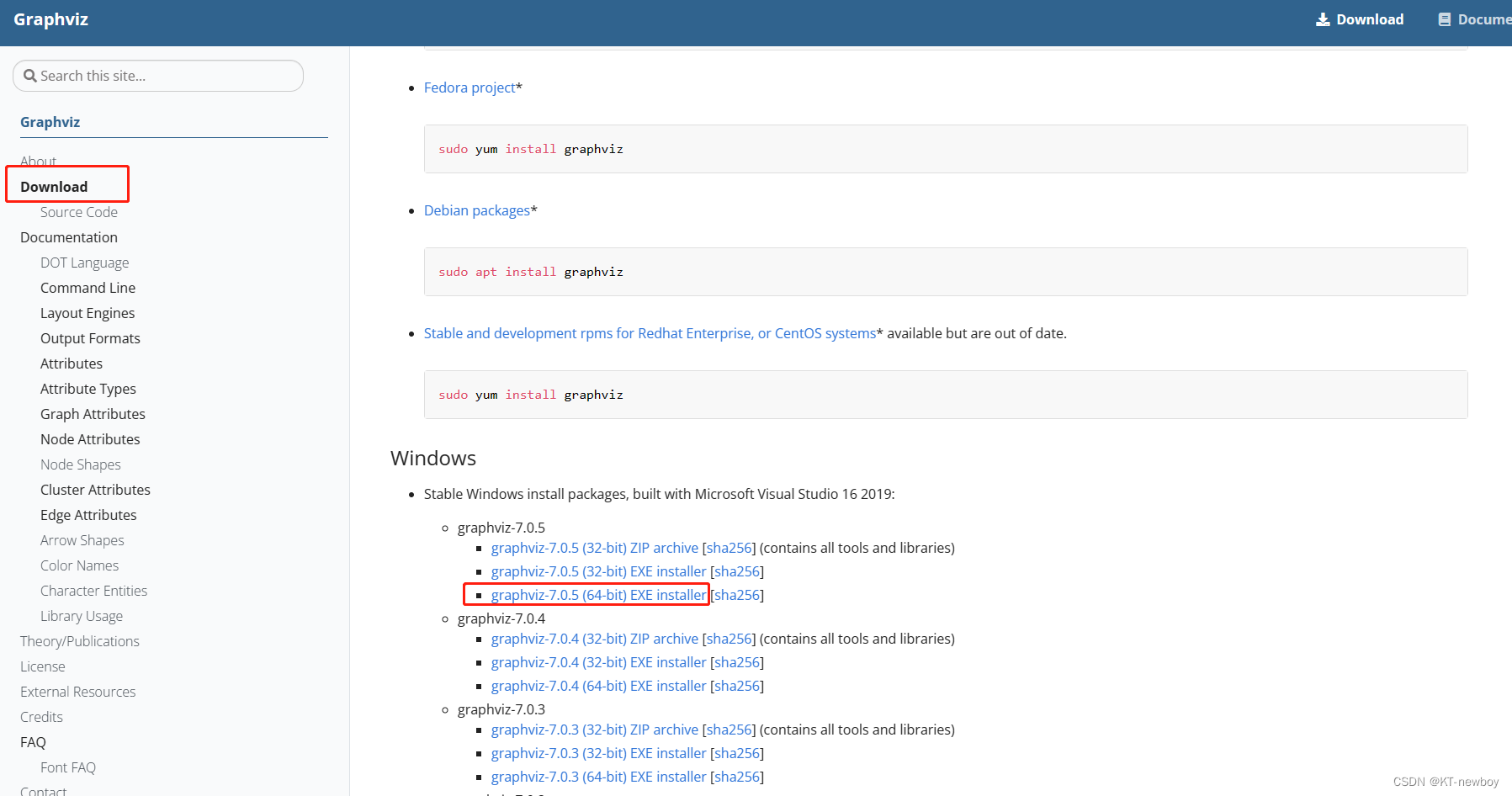The width and height of the screenshot is (1512, 796).
Task: Open Attribute Types sidebar page
Action: 88,389
